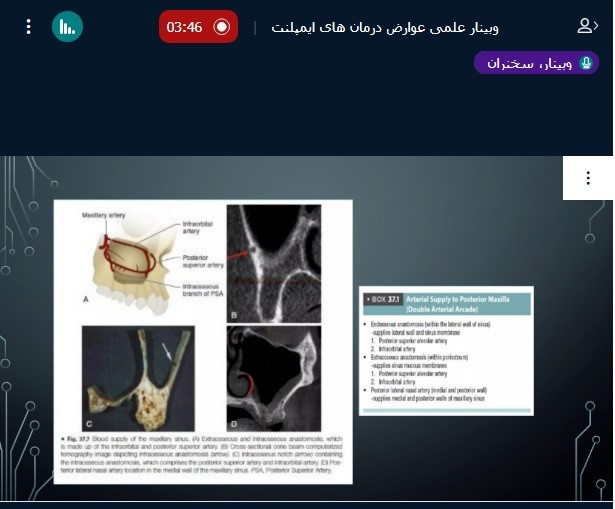Open the three-dot options menu at top left

[x=28, y=26]
